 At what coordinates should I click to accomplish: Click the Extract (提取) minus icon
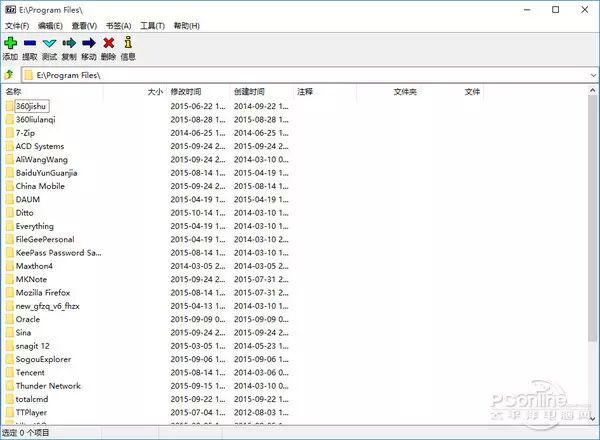pos(30,43)
